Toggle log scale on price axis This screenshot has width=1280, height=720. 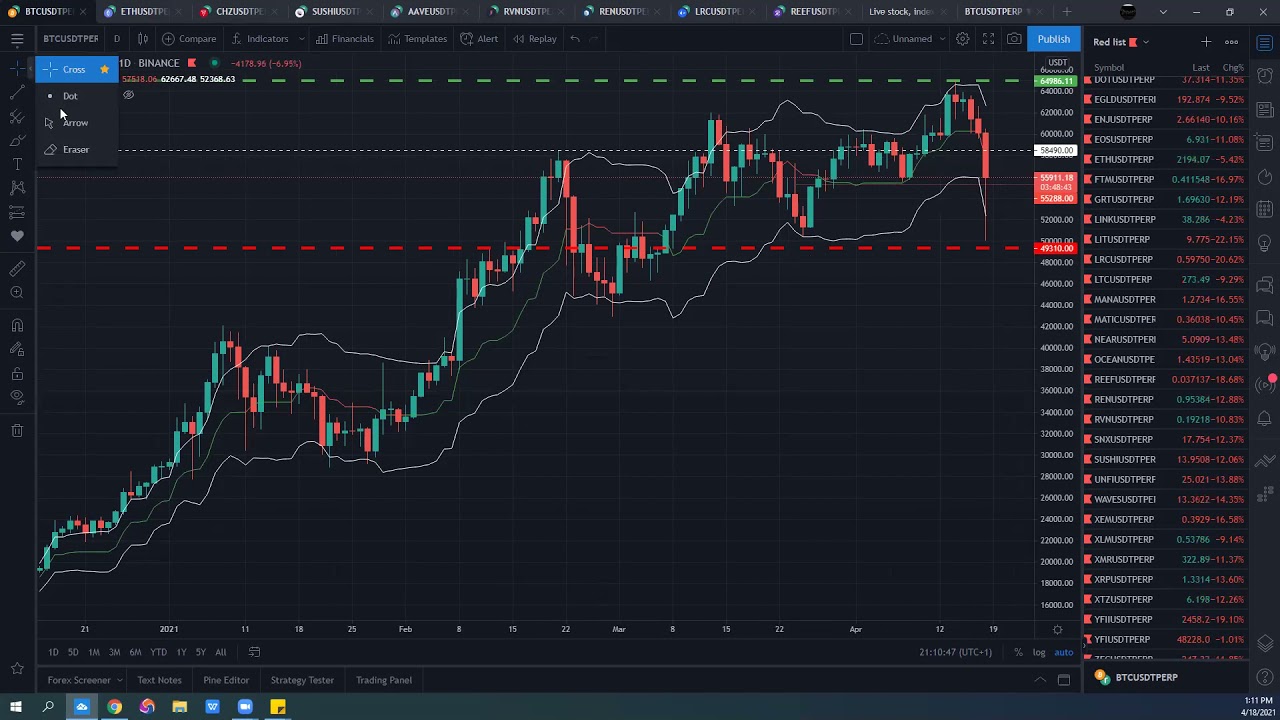1039,652
